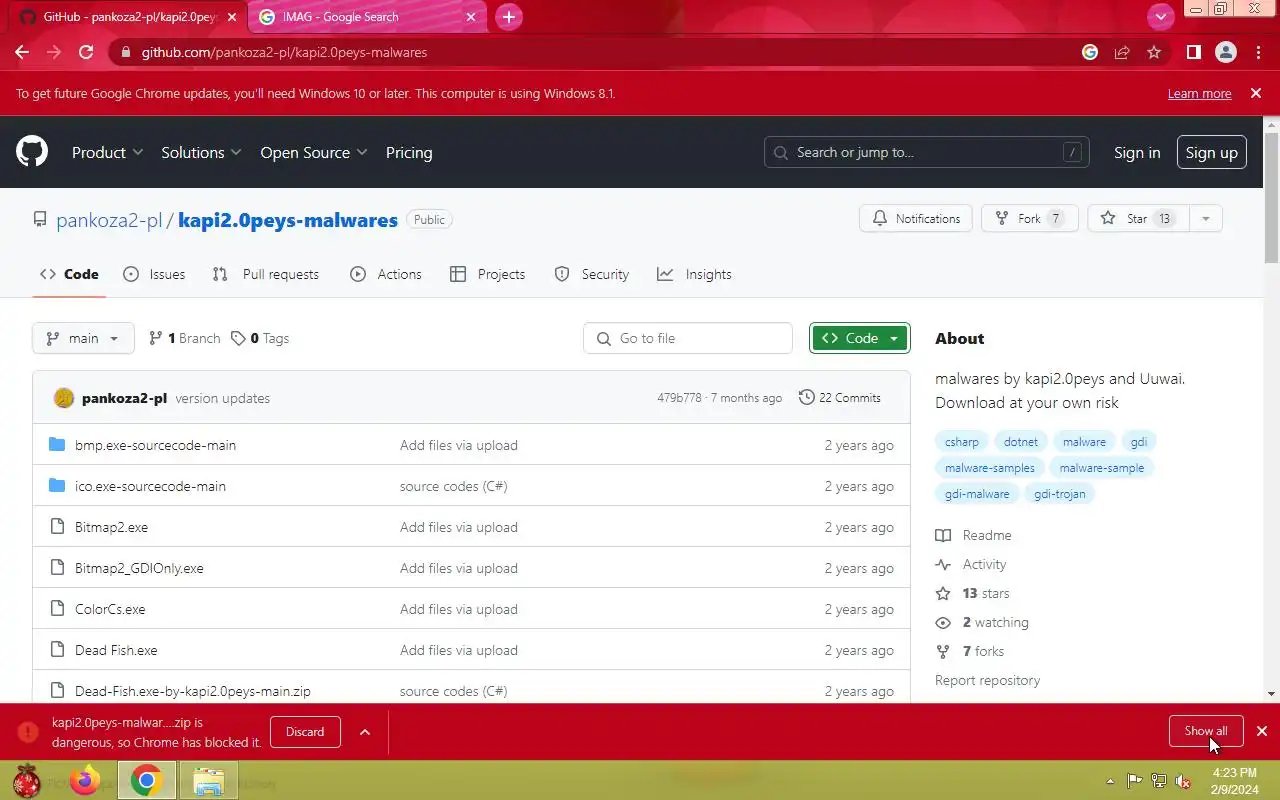
Task: Open Dead-Fish.exe-by-kapi2.0peys-main.zip file
Action: pos(193,691)
